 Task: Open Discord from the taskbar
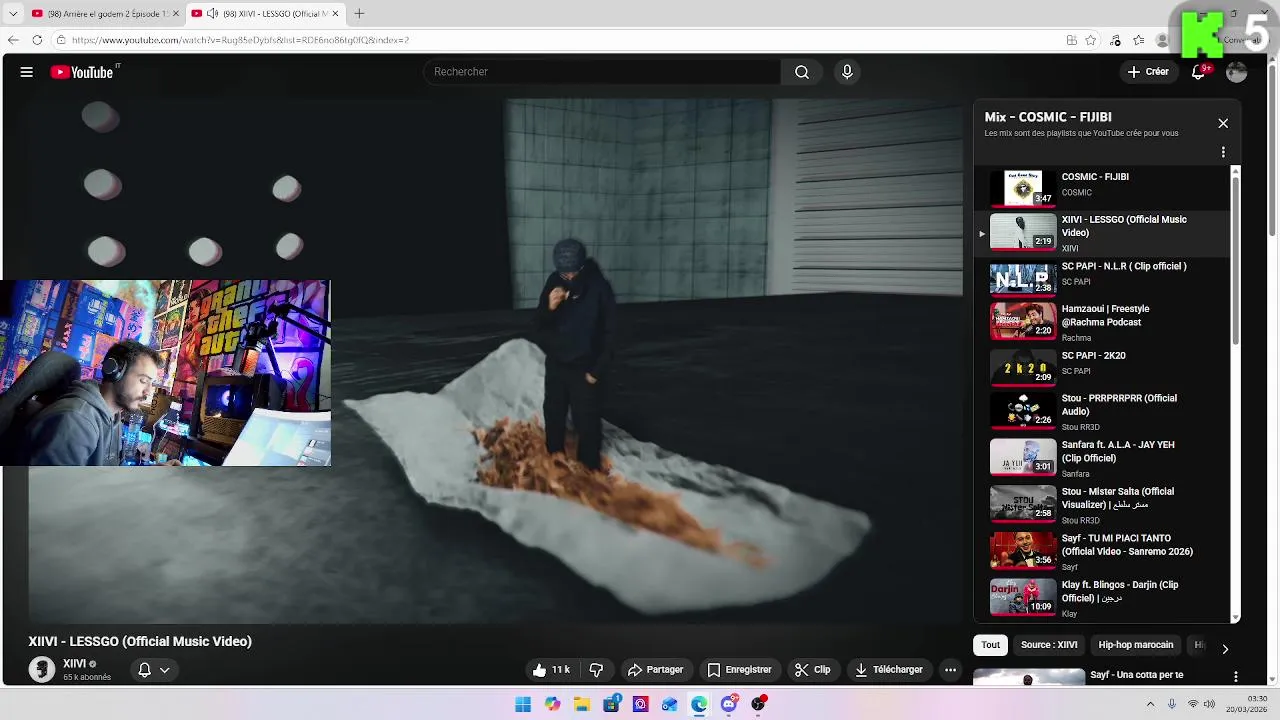pyautogui.click(x=729, y=705)
